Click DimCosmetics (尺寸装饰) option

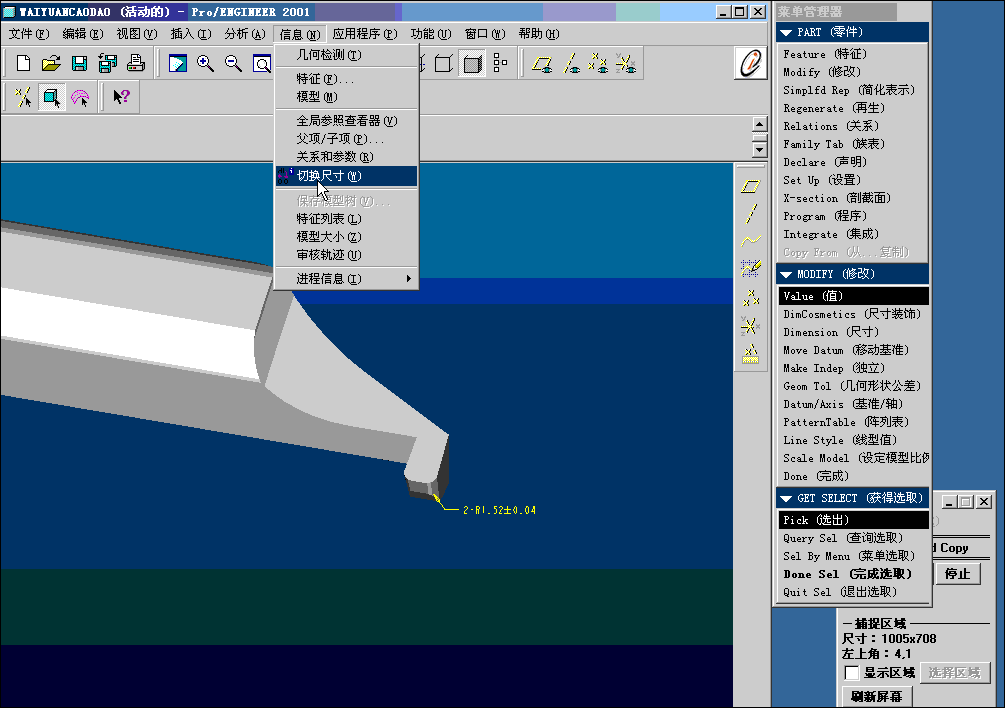852,314
